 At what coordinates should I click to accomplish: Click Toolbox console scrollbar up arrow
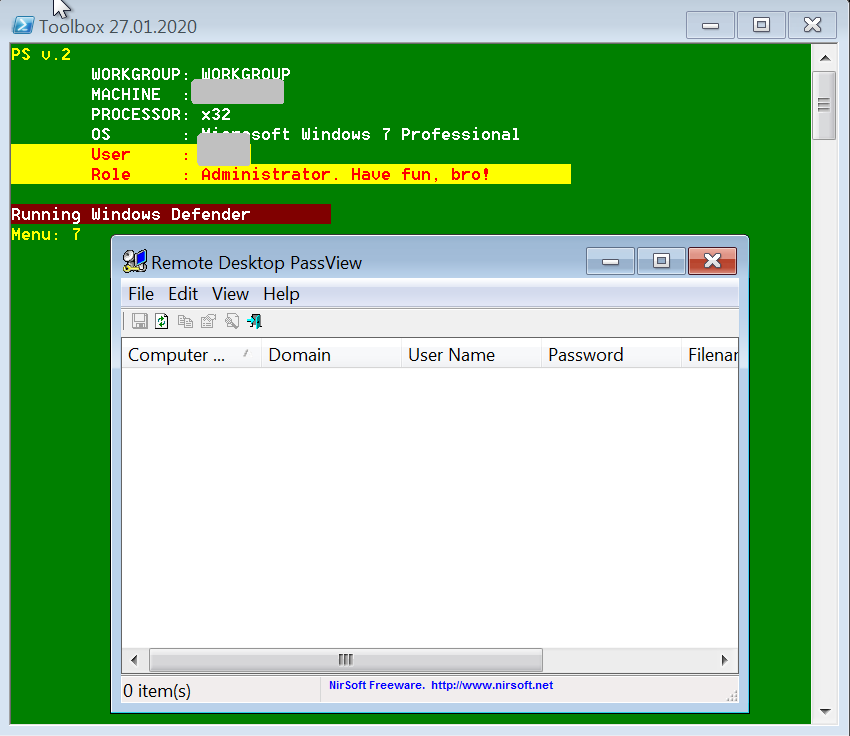[825, 58]
